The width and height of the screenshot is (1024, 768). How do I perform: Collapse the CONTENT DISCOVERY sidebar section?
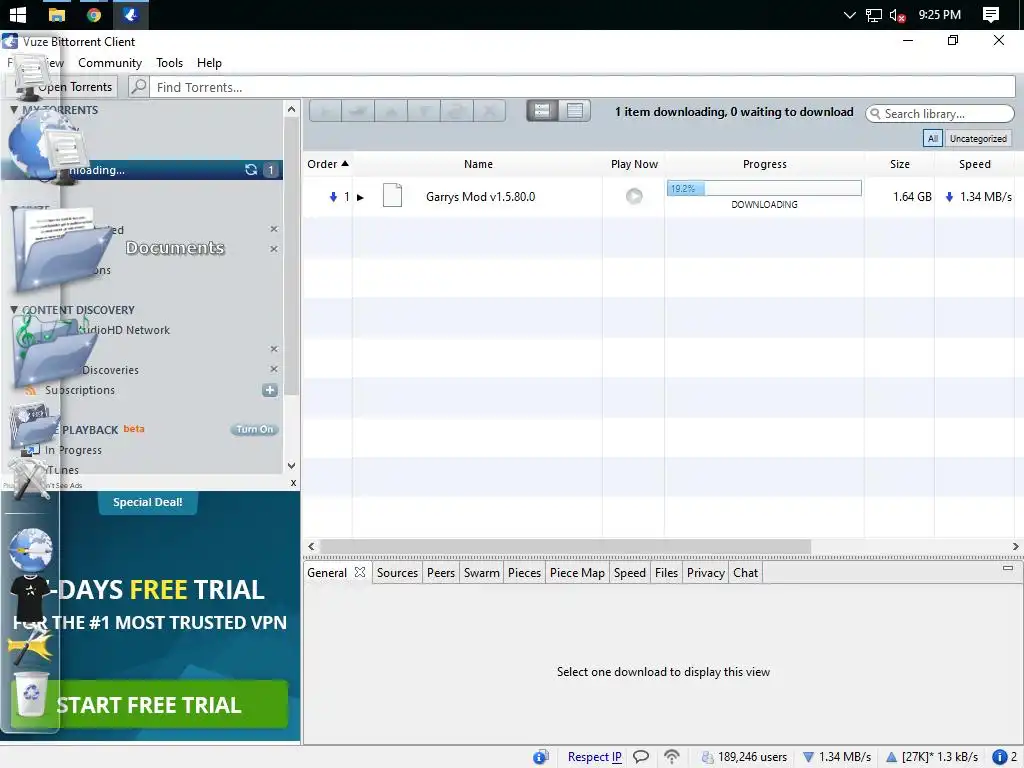point(14,310)
